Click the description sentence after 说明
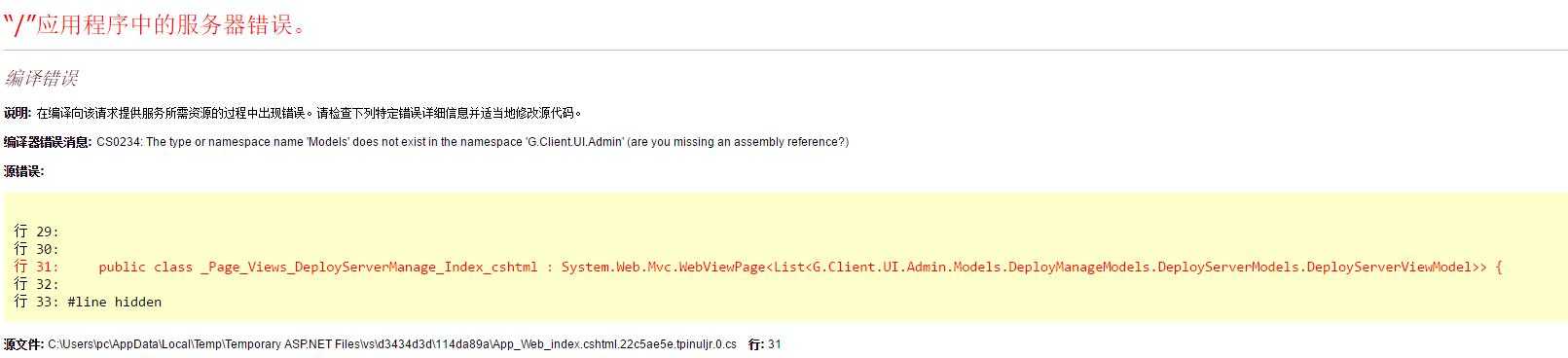Screen dimensions: 1568x358 point(310,113)
